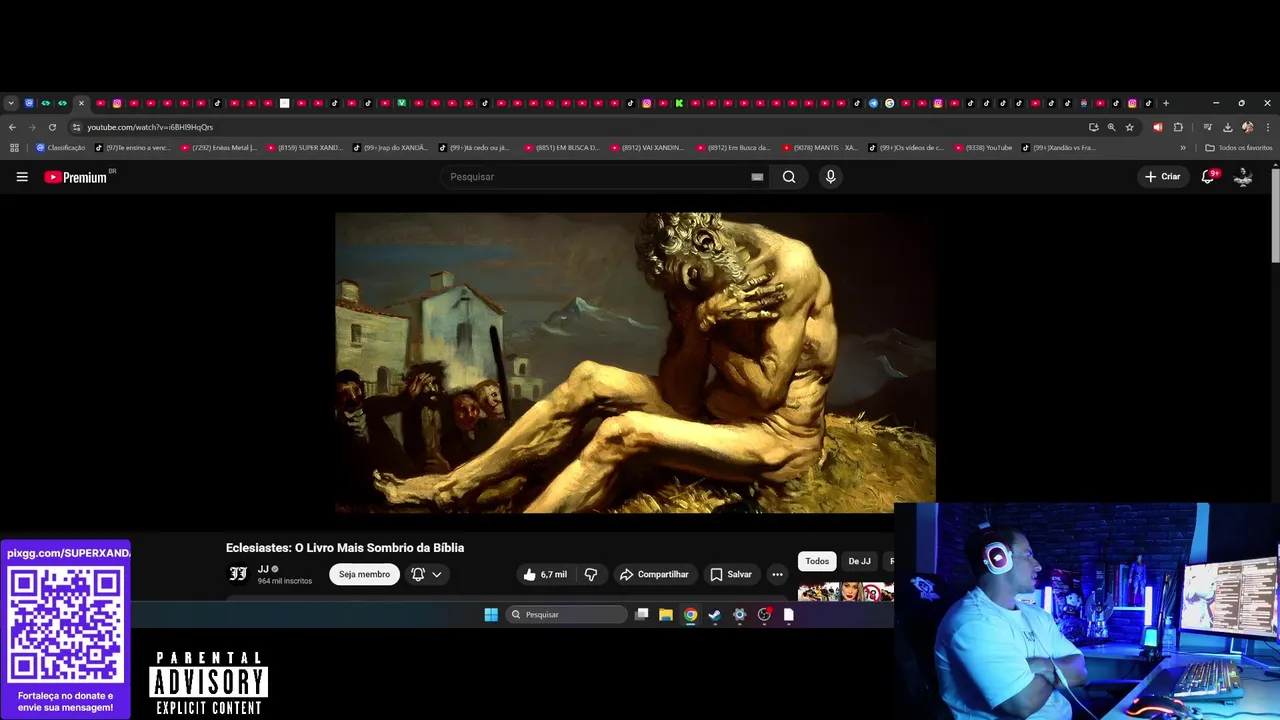Screen dimensions: 1280x720
Task: Select the De JJ filter chip
Action: click(x=859, y=561)
